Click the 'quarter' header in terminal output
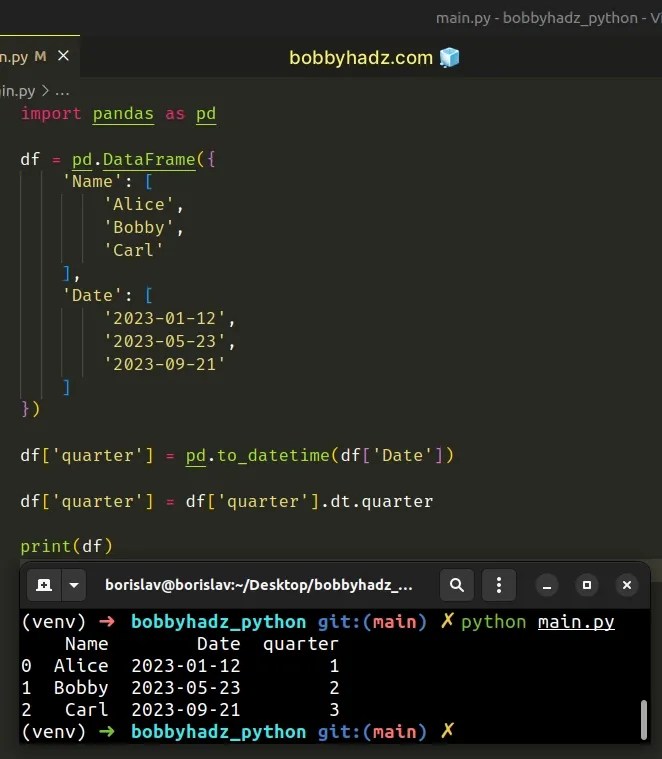 click(301, 644)
